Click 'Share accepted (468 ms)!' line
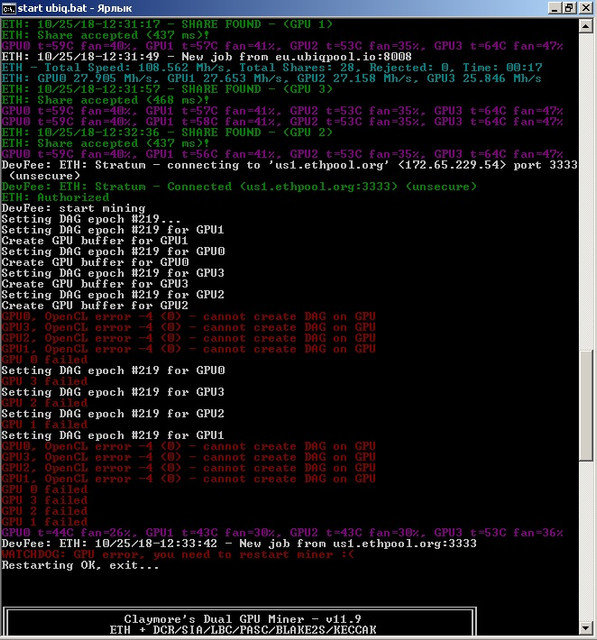 (x=105, y=100)
